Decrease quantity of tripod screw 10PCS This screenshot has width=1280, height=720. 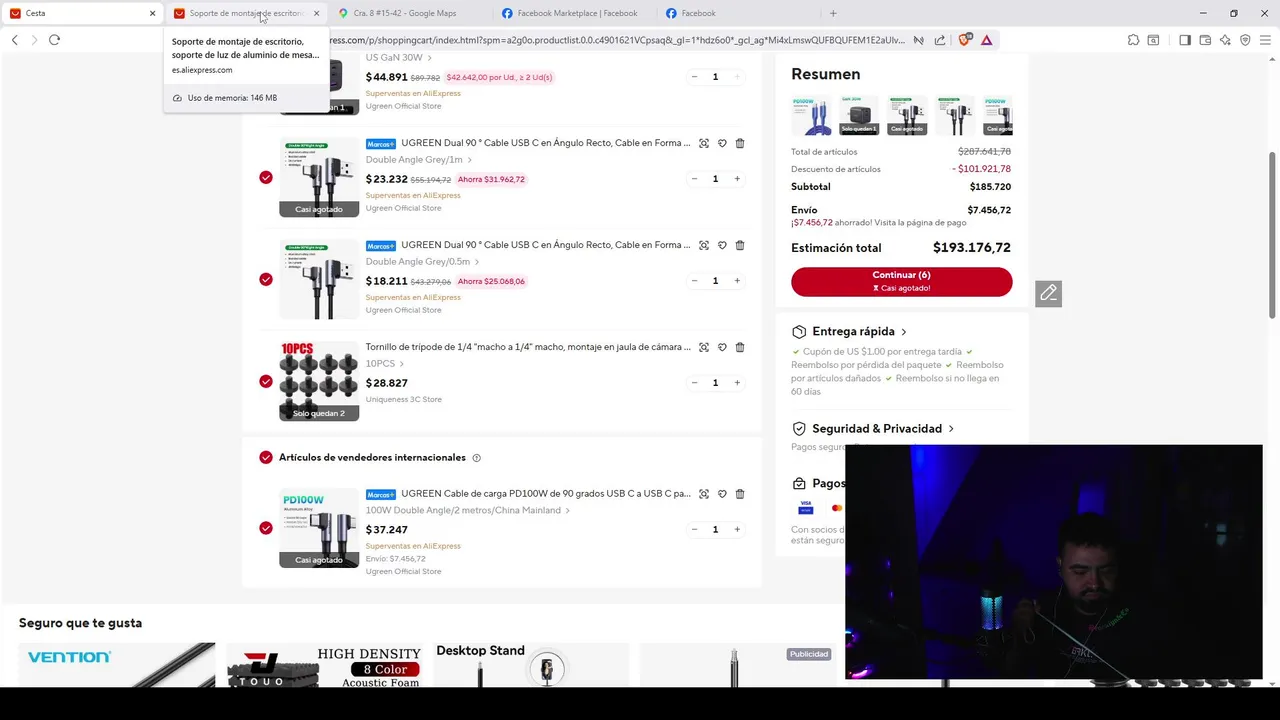coord(694,383)
